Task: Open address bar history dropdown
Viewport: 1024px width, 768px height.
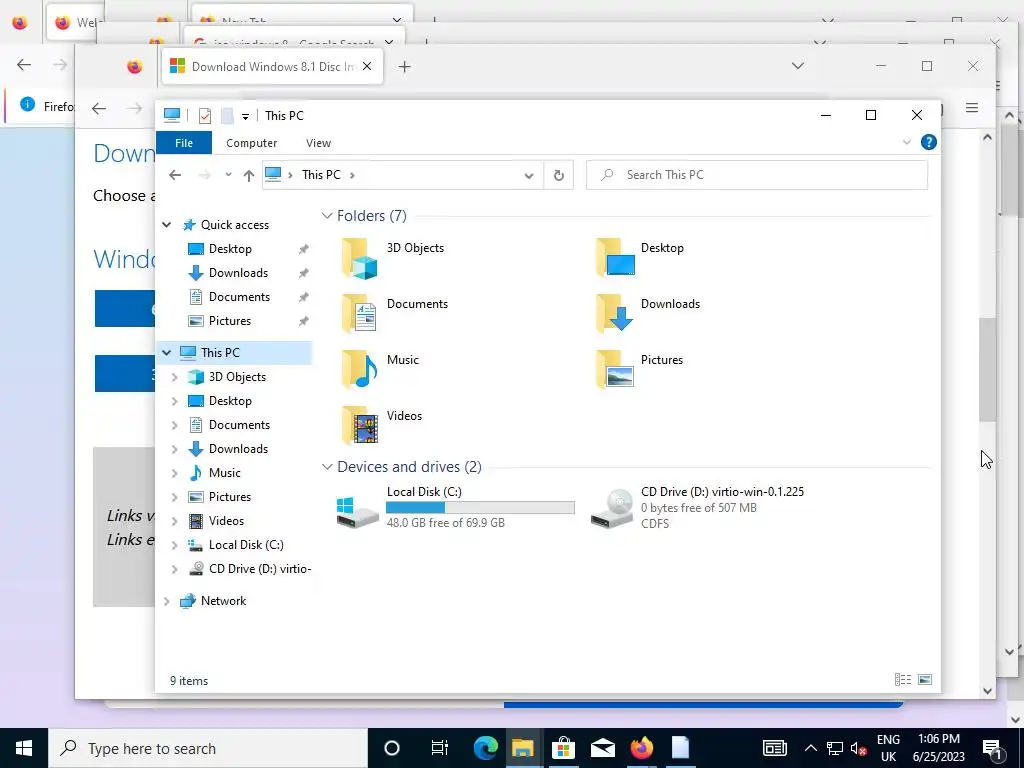Action: [529, 175]
